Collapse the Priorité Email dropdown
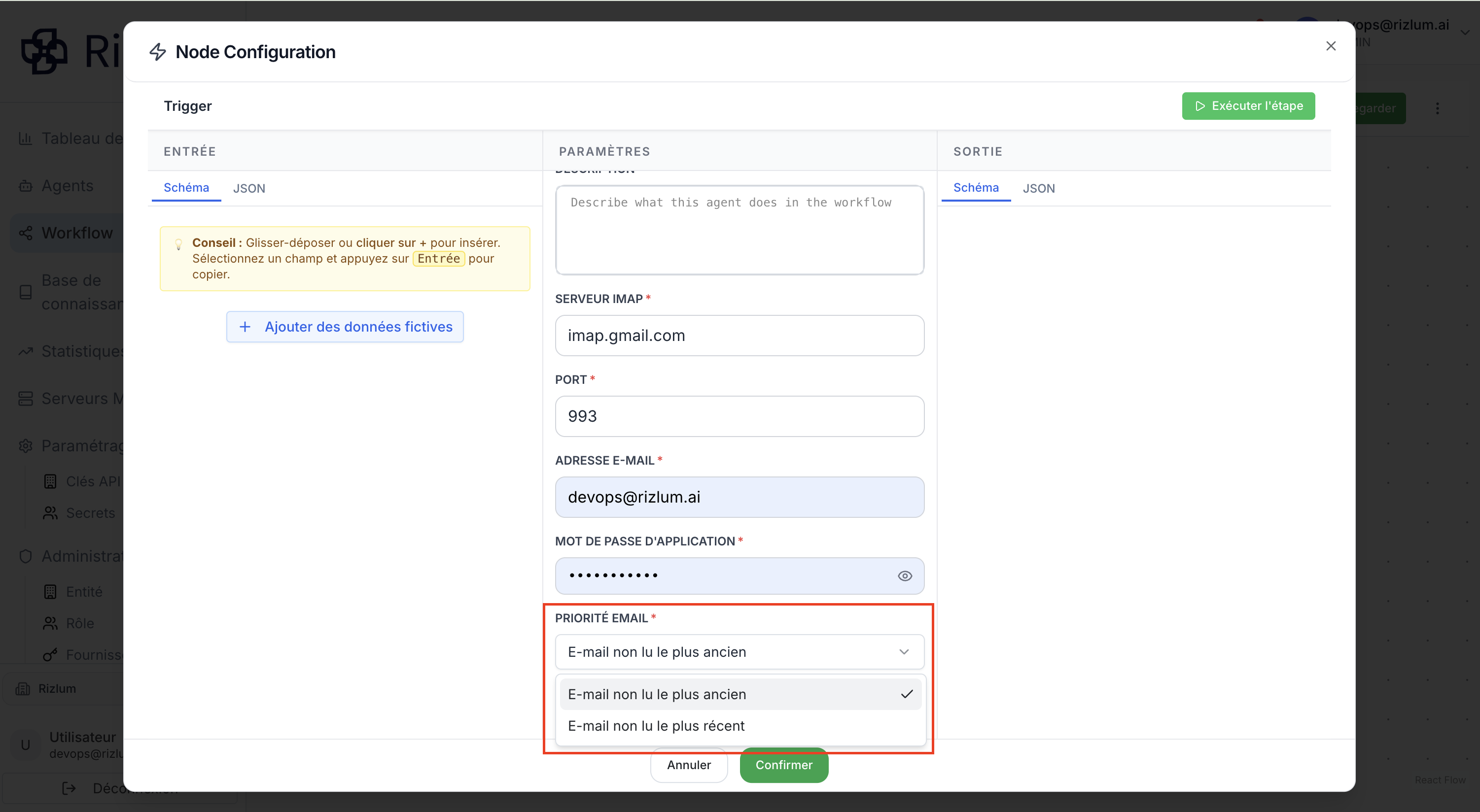Viewport: 1480px width, 812px height. tap(740, 652)
